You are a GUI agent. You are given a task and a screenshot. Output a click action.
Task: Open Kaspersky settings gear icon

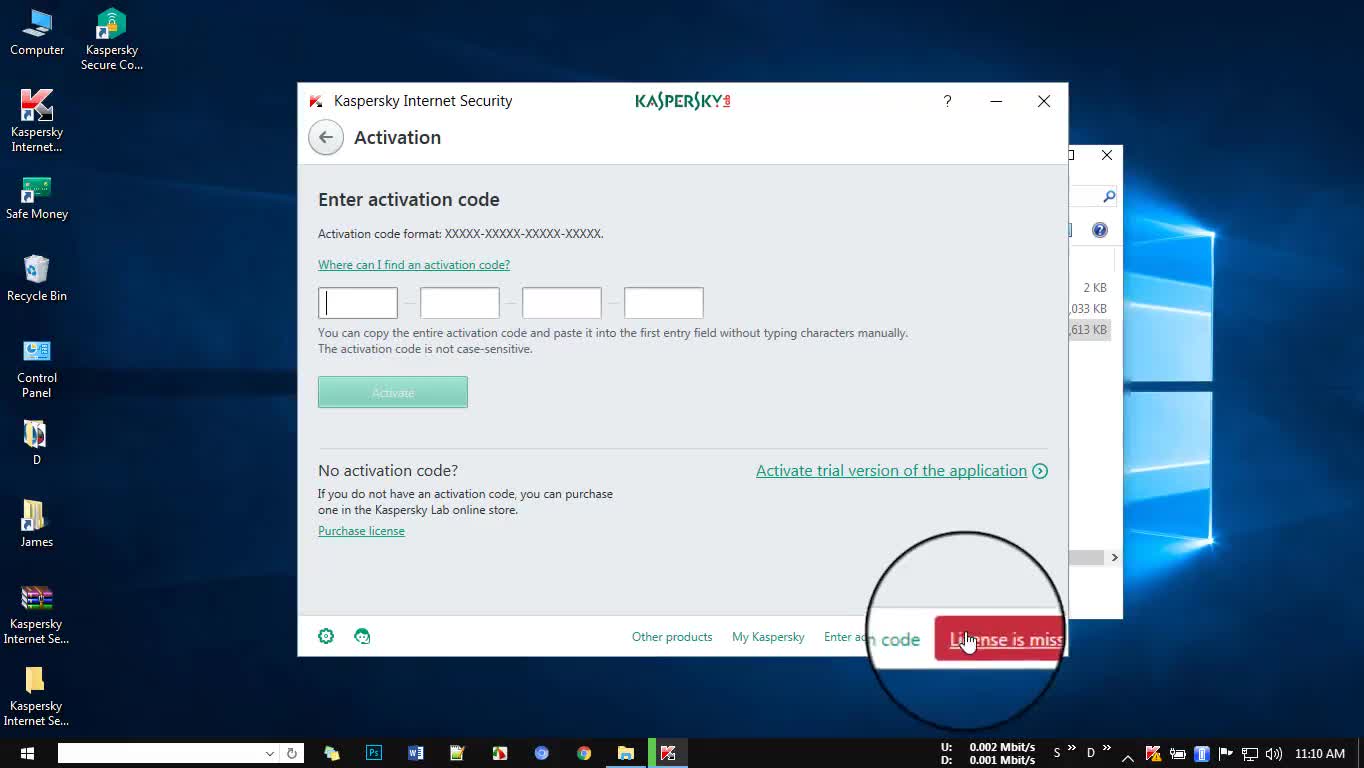tap(326, 636)
